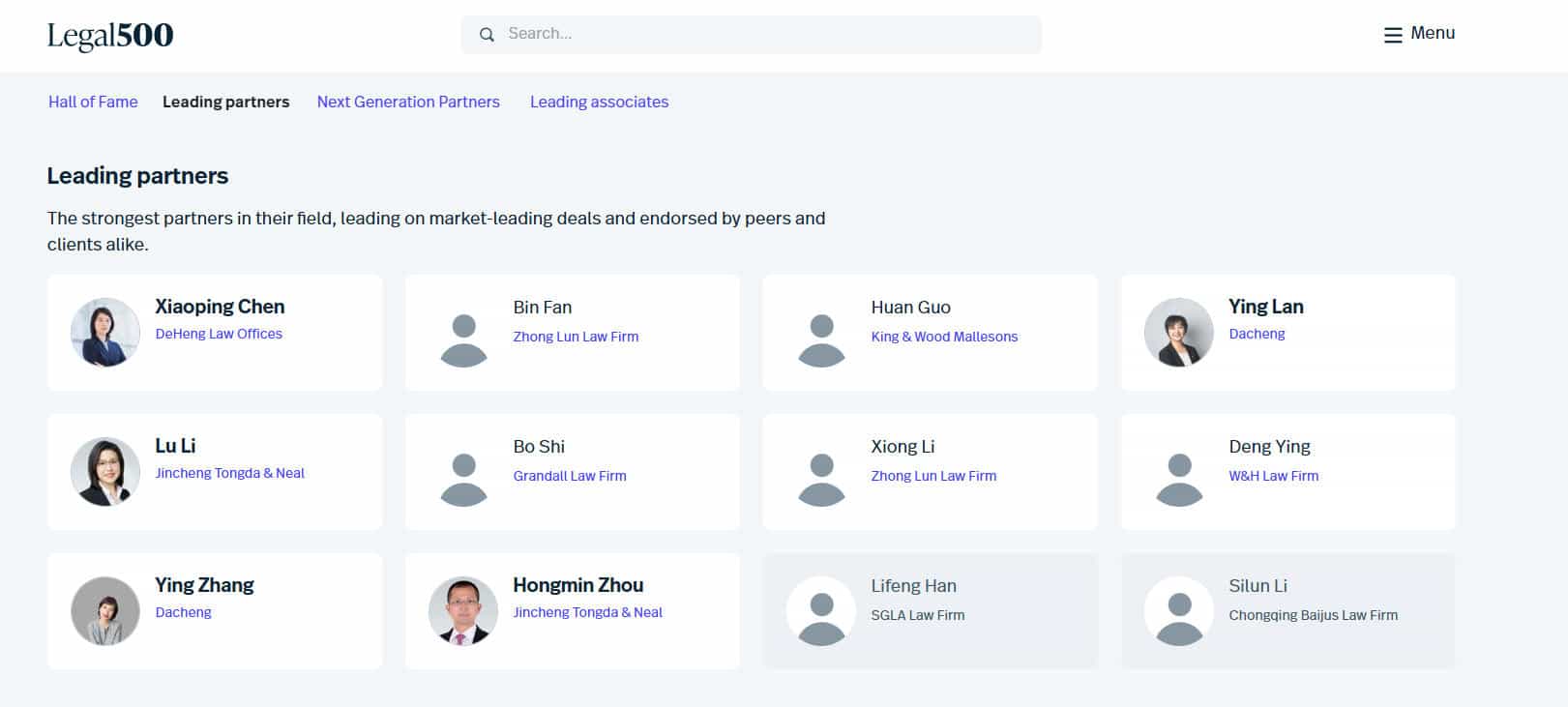1568x707 pixels.
Task: Visit King & Wood Mallesons firm link
Action: tap(944, 337)
